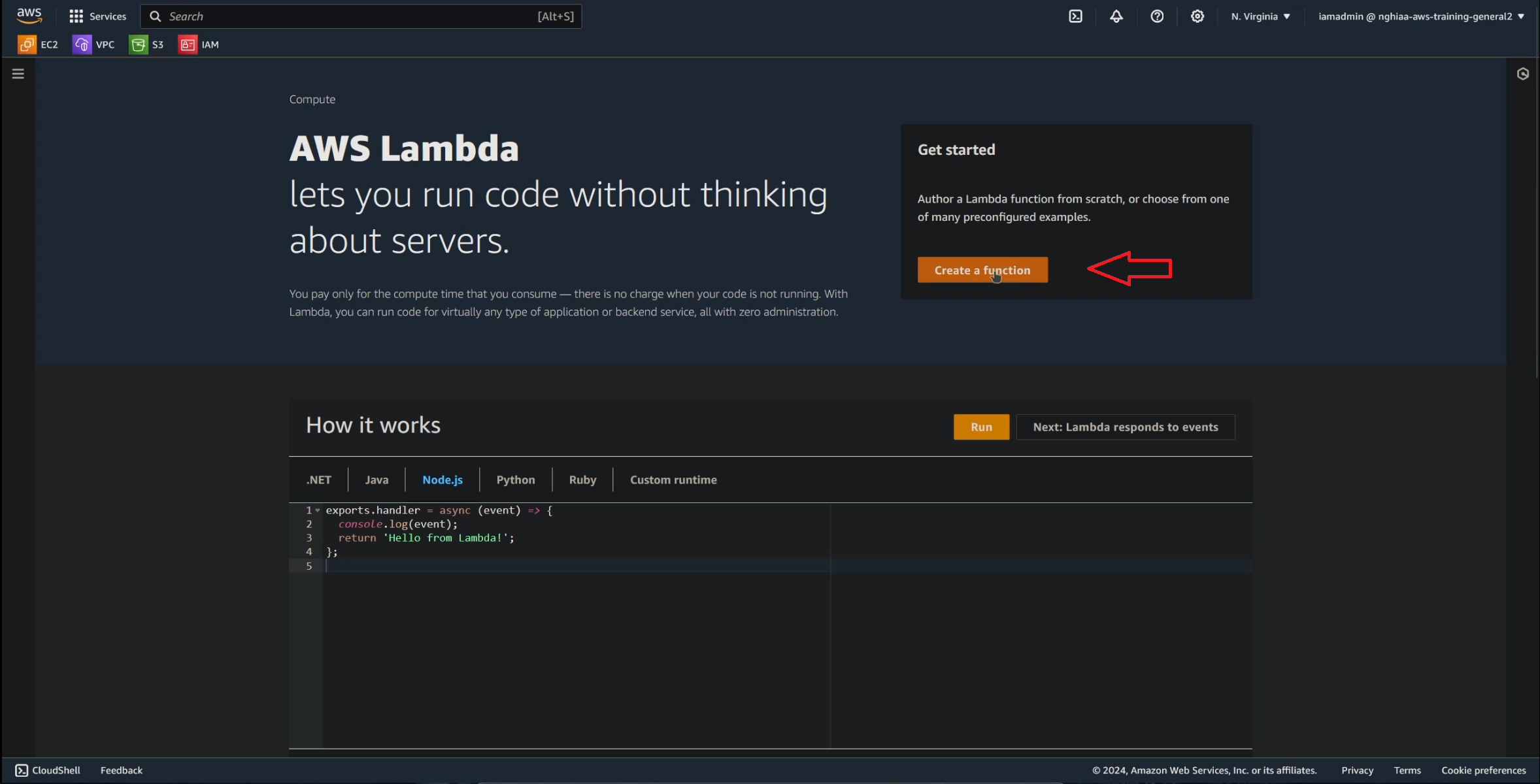Open the help question mark menu
The height and width of the screenshot is (784, 1540).
tap(1157, 16)
